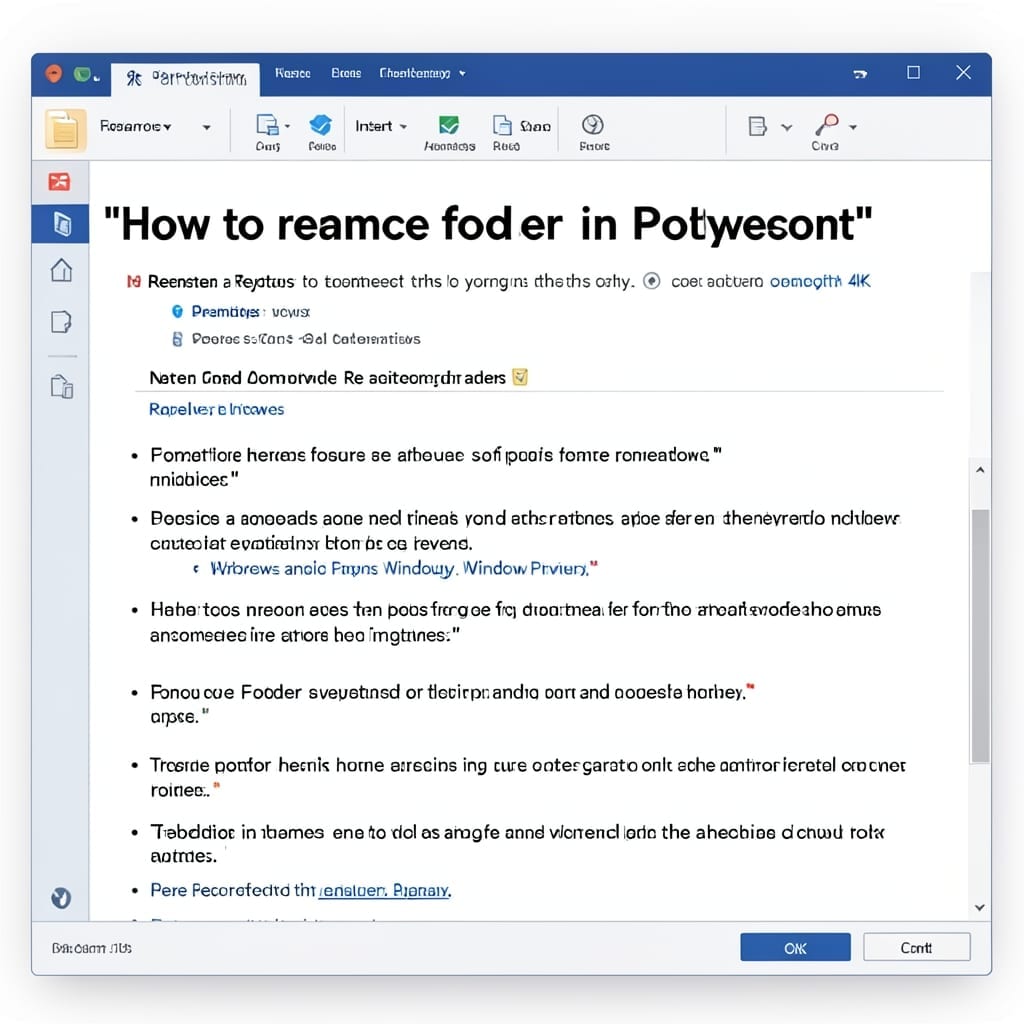Click the scrollbar down arrow

pyautogui.click(x=980, y=908)
